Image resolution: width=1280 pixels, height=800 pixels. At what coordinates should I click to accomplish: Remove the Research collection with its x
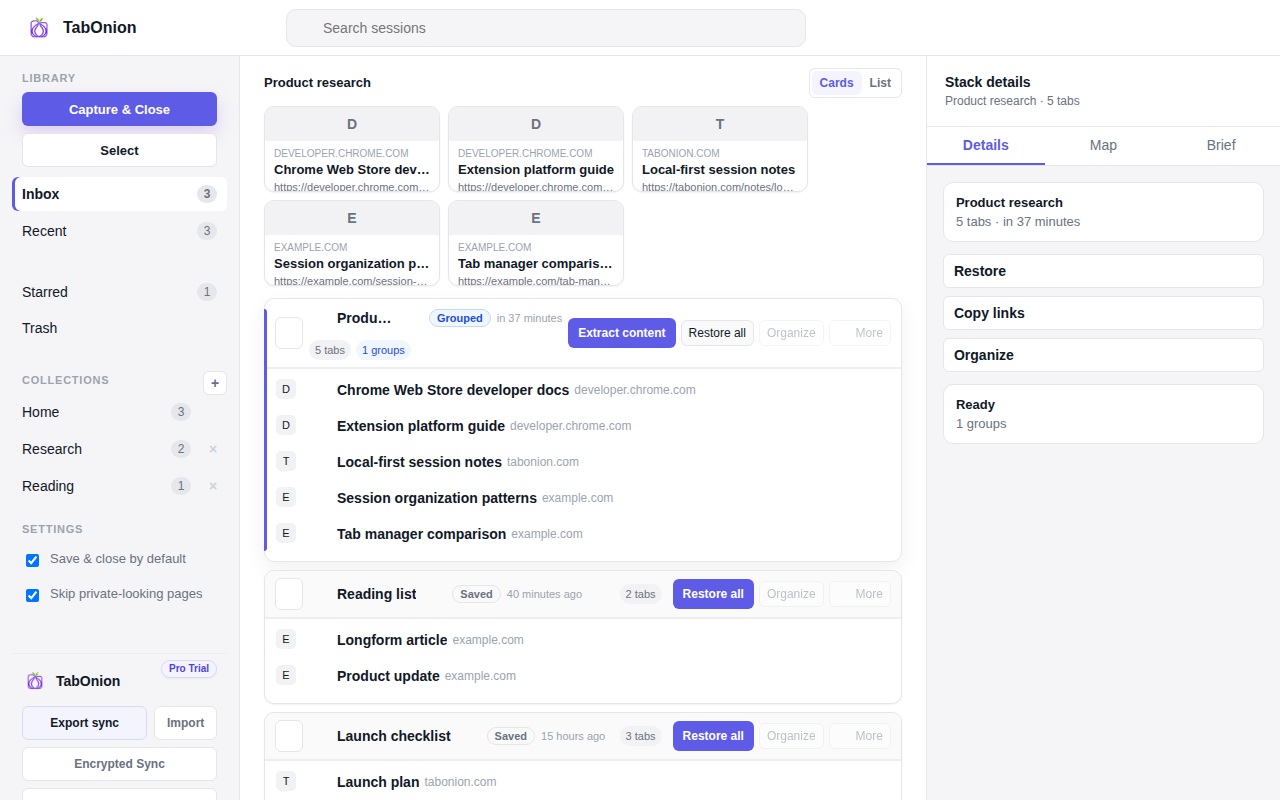[x=213, y=450]
